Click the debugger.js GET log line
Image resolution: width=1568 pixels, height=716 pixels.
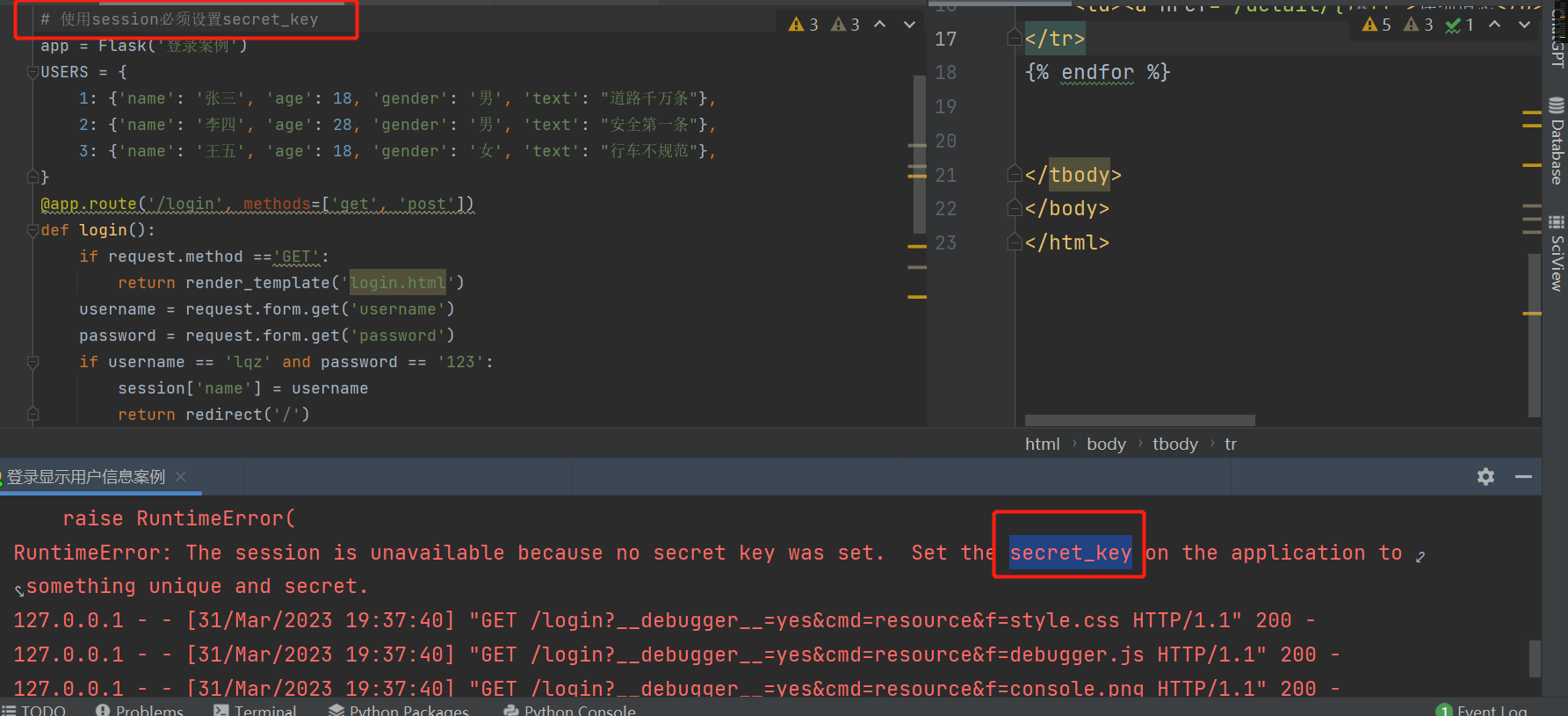coord(676,655)
